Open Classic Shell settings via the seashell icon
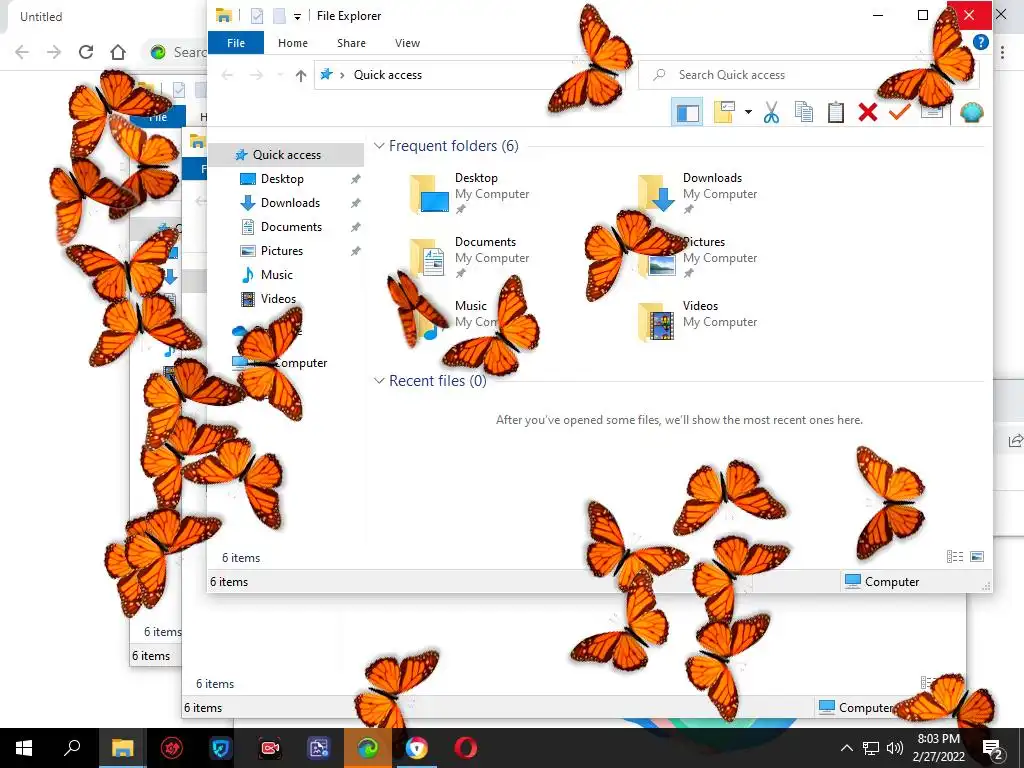Viewport: 1024px width, 768px height. pos(972,112)
